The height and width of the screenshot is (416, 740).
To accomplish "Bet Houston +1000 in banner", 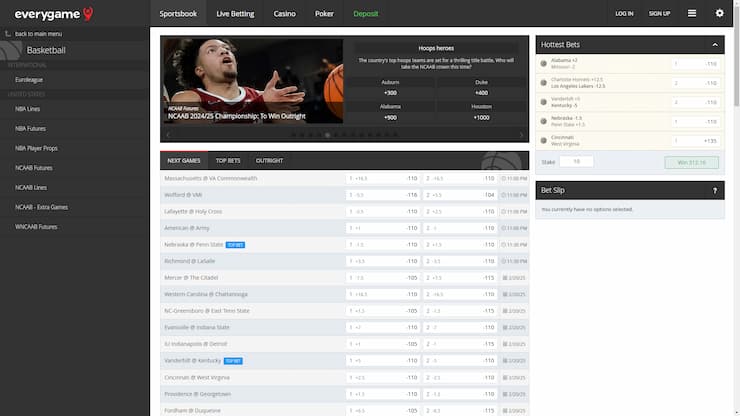I will (x=481, y=113).
